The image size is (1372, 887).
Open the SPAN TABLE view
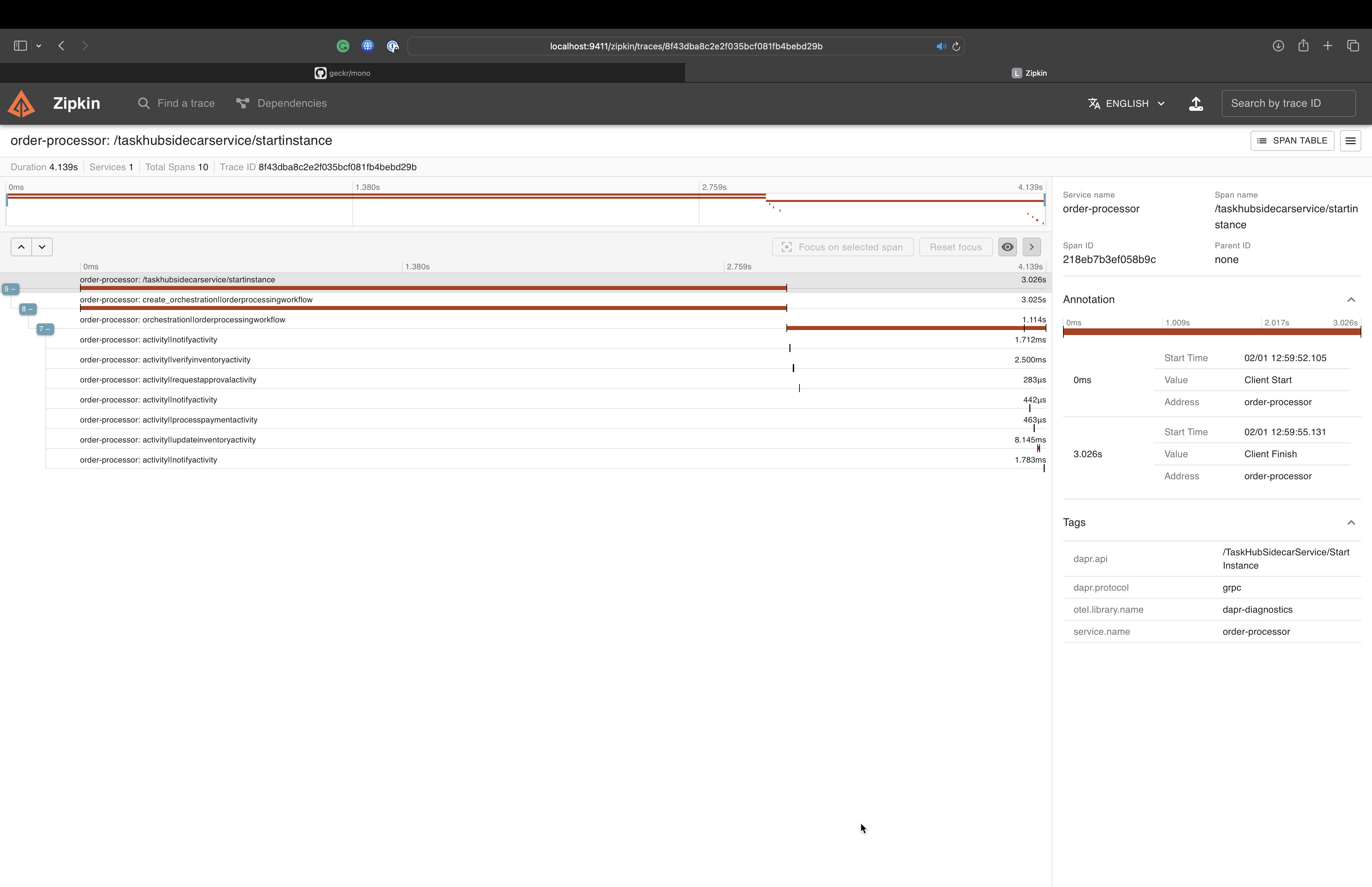pyautogui.click(x=1292, y=140)
